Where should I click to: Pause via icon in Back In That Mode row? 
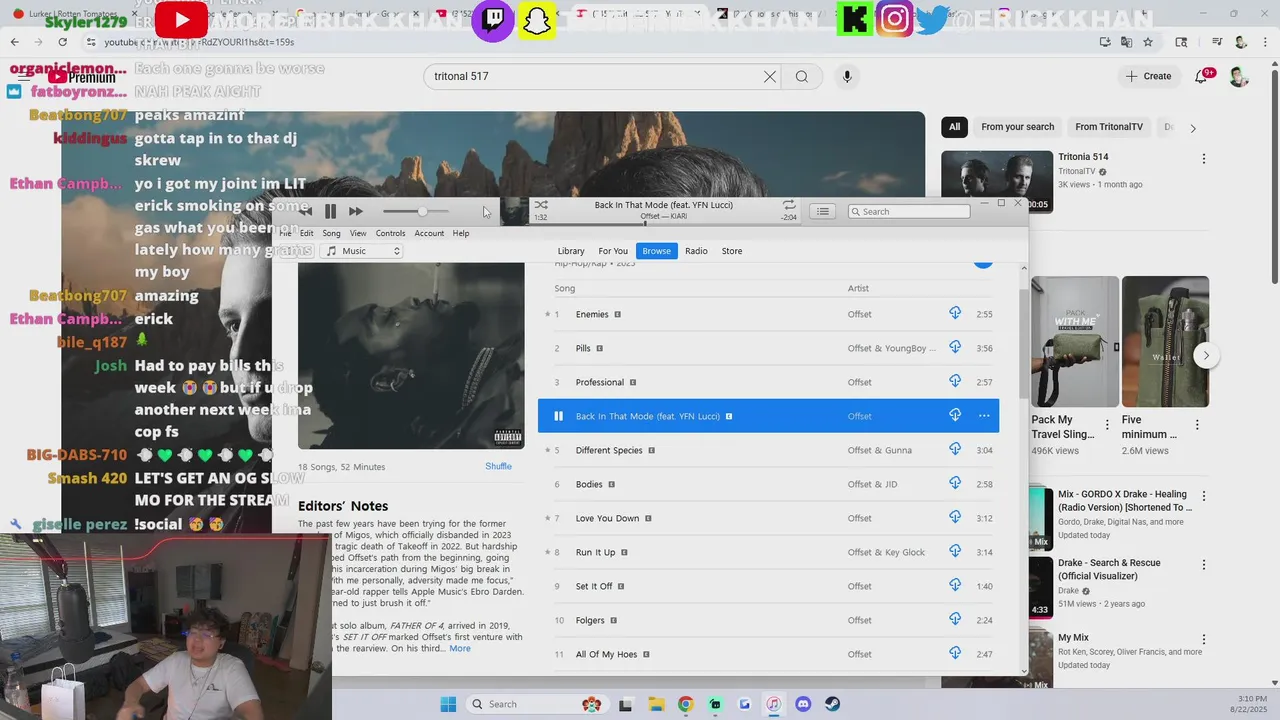[x=558, y=416]
